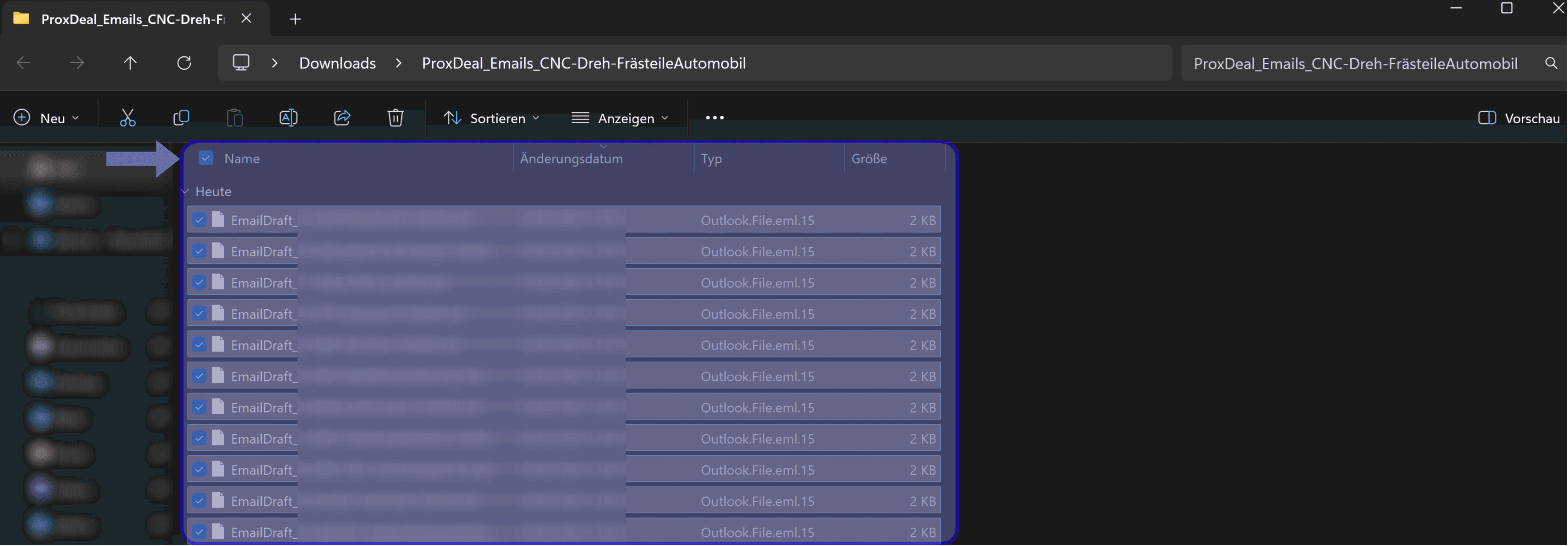Image resolution: width=1568 pixels, height=546 pixels.
Task: Click the Rename icon in toolbar
Action: click(288, 118)
